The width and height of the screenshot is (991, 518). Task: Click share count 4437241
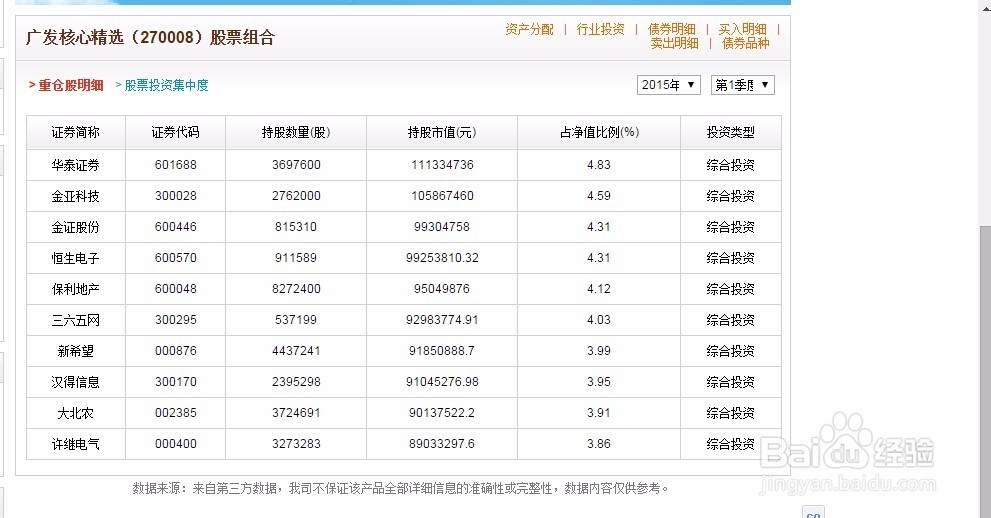[296, 351]
